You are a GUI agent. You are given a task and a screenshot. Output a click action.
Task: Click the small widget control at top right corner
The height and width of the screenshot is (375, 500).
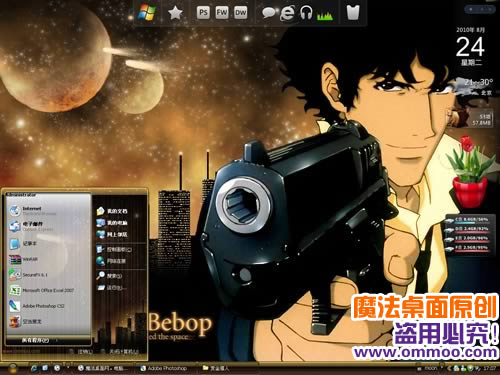pyautogui.click(x=481, y=10)
